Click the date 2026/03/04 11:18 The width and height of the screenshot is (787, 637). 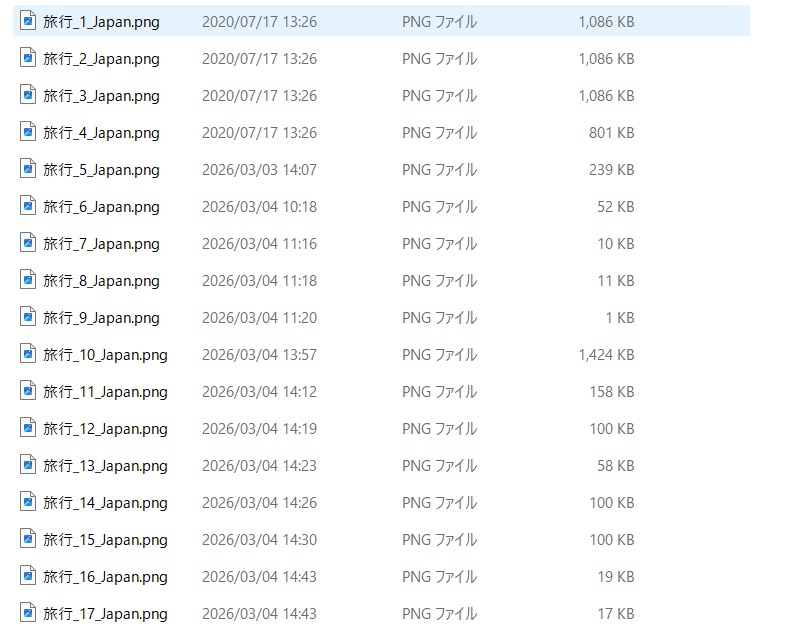pyautogui.click(x=259, y=281)
